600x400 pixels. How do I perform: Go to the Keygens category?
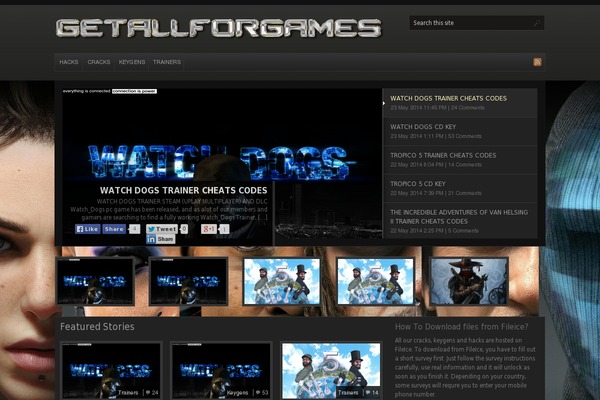(132, 62)
